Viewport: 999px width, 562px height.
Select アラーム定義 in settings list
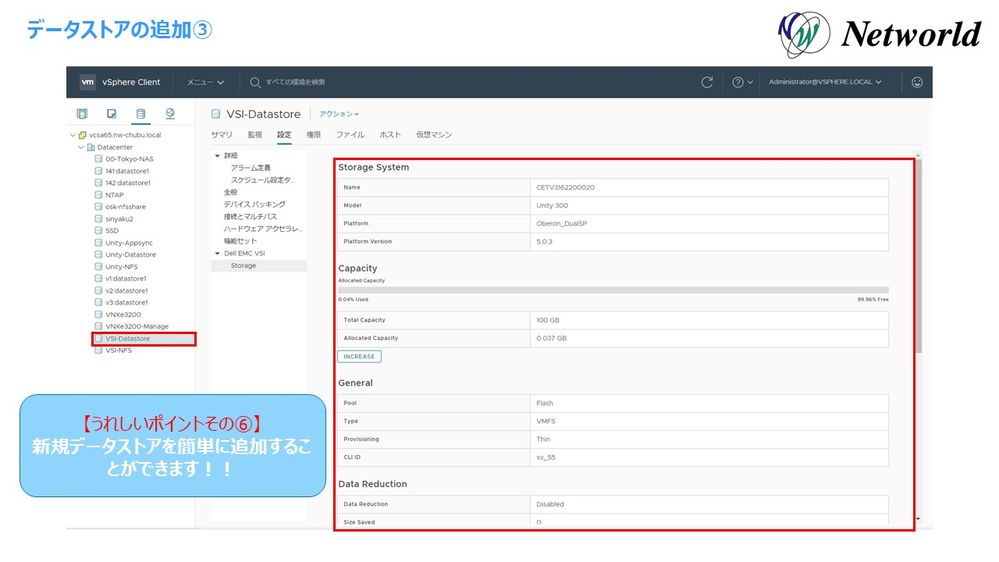[x=250, y=168]
